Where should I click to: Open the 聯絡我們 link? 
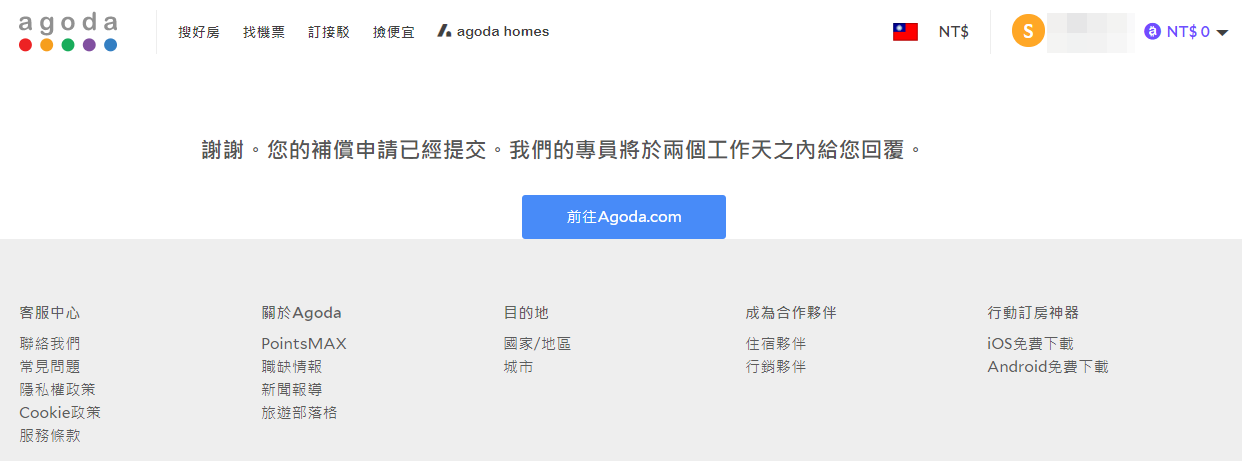coord(50,344)
